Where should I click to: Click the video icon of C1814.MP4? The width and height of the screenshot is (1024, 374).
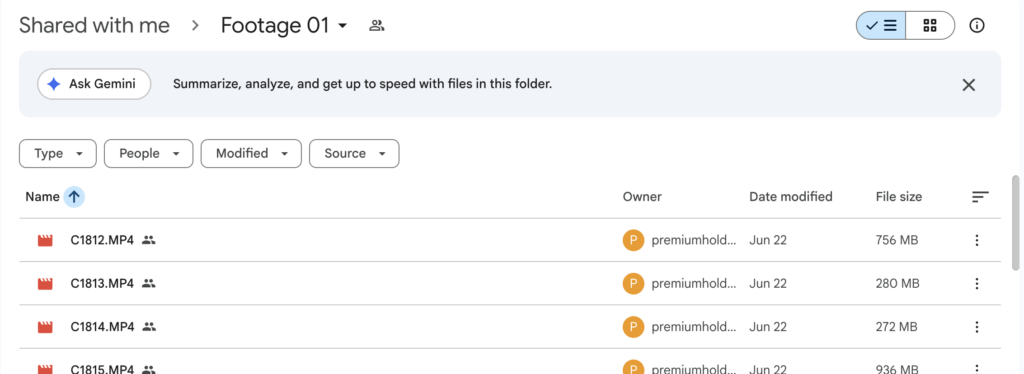click(x=45, y=327)
